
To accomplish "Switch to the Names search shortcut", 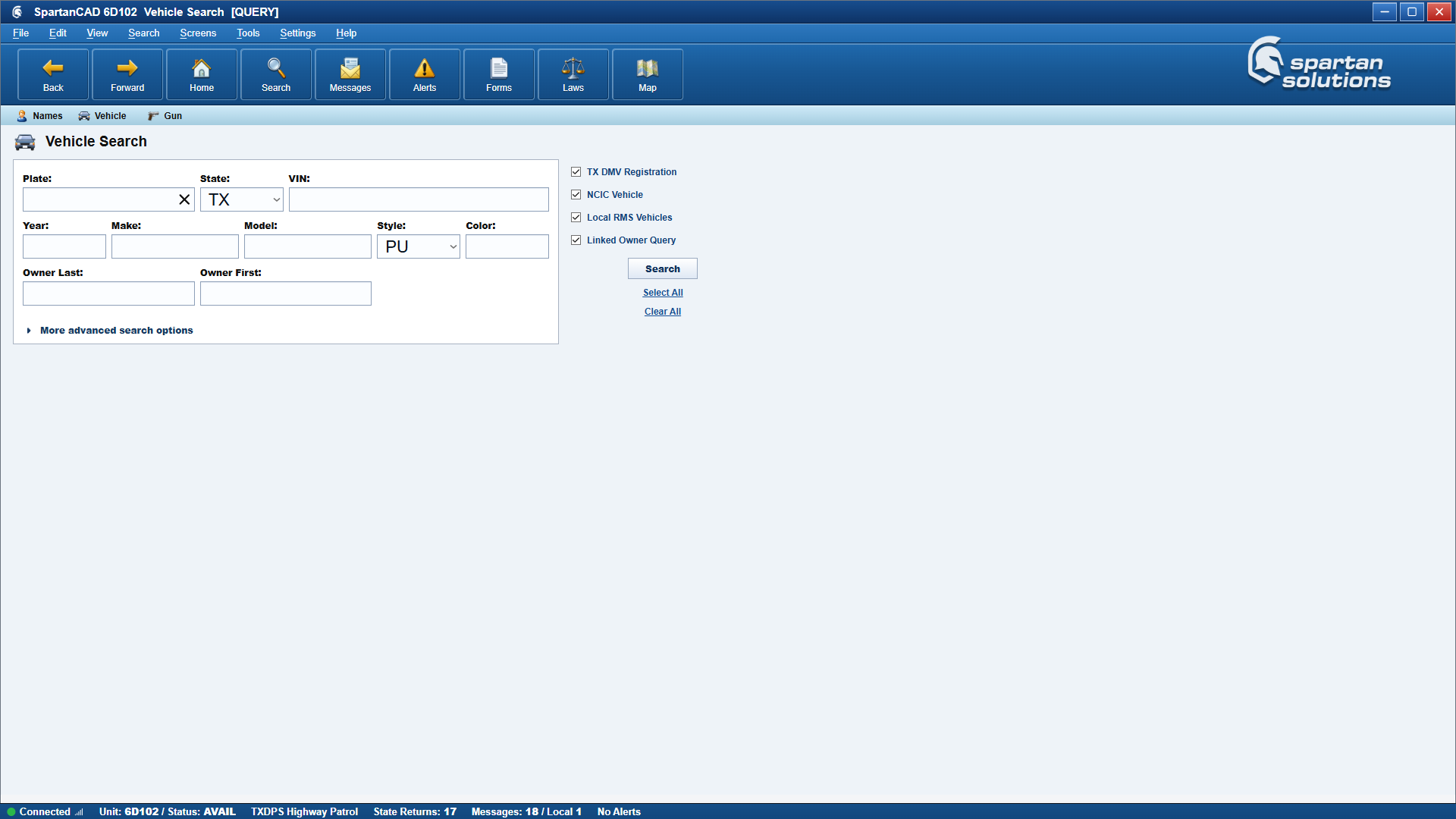I will (40, 116).
